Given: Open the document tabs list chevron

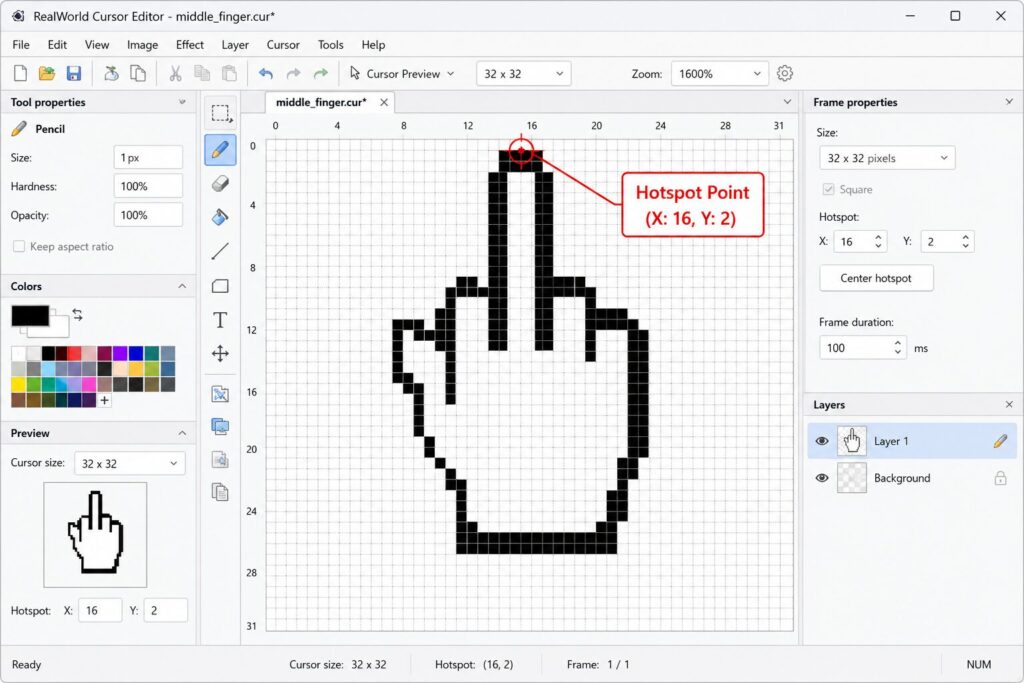Looking at the screenshot, I should [x=787, y=102].
